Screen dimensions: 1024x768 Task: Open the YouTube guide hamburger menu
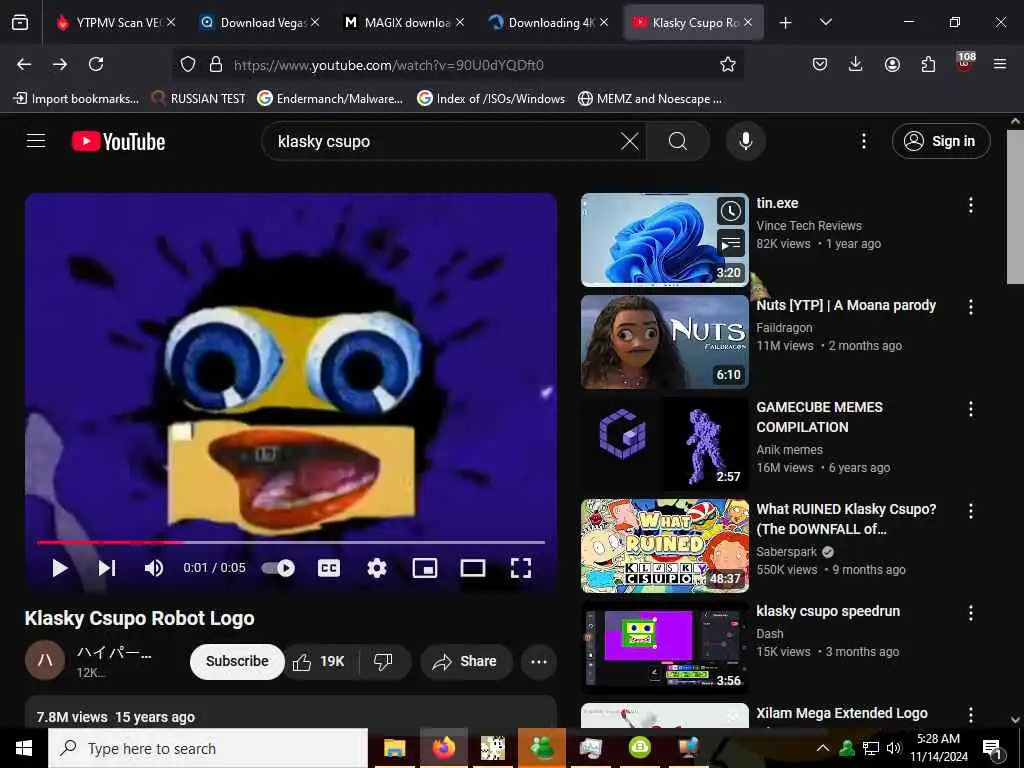tap(36, 140)
